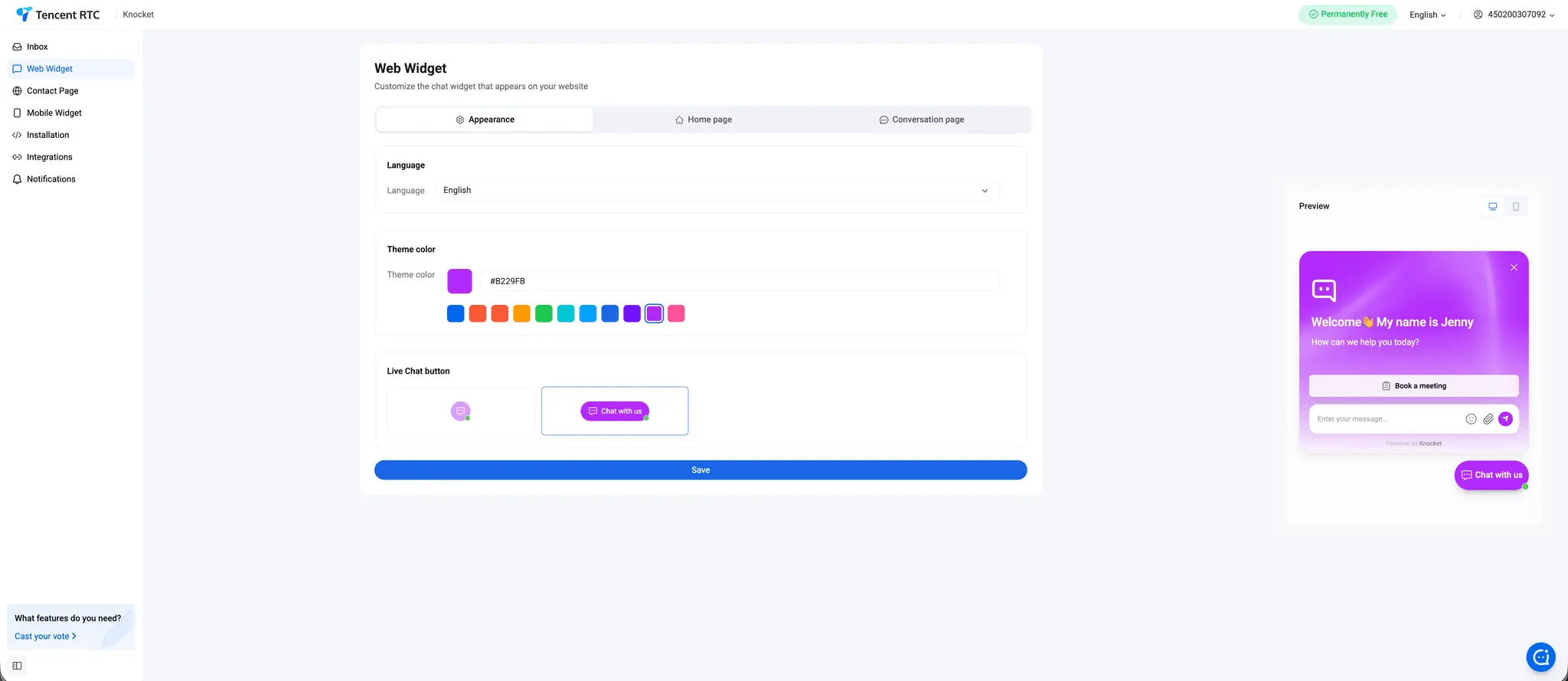This screenshot has height=681, width=1568.
Task: Open the emoji picker in preview
Action: pos(1471,419)
